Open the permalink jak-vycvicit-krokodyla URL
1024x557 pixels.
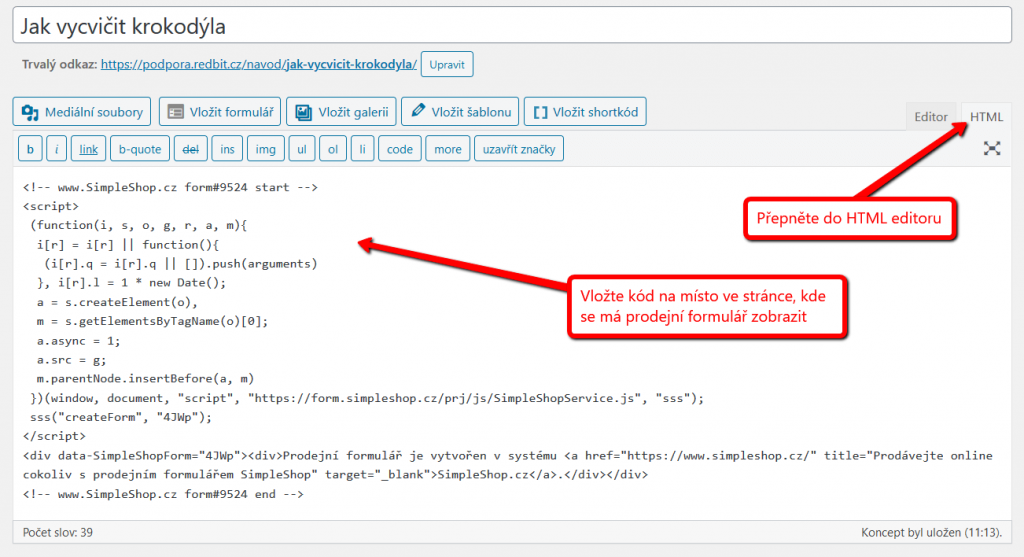[x=259, y=64]
